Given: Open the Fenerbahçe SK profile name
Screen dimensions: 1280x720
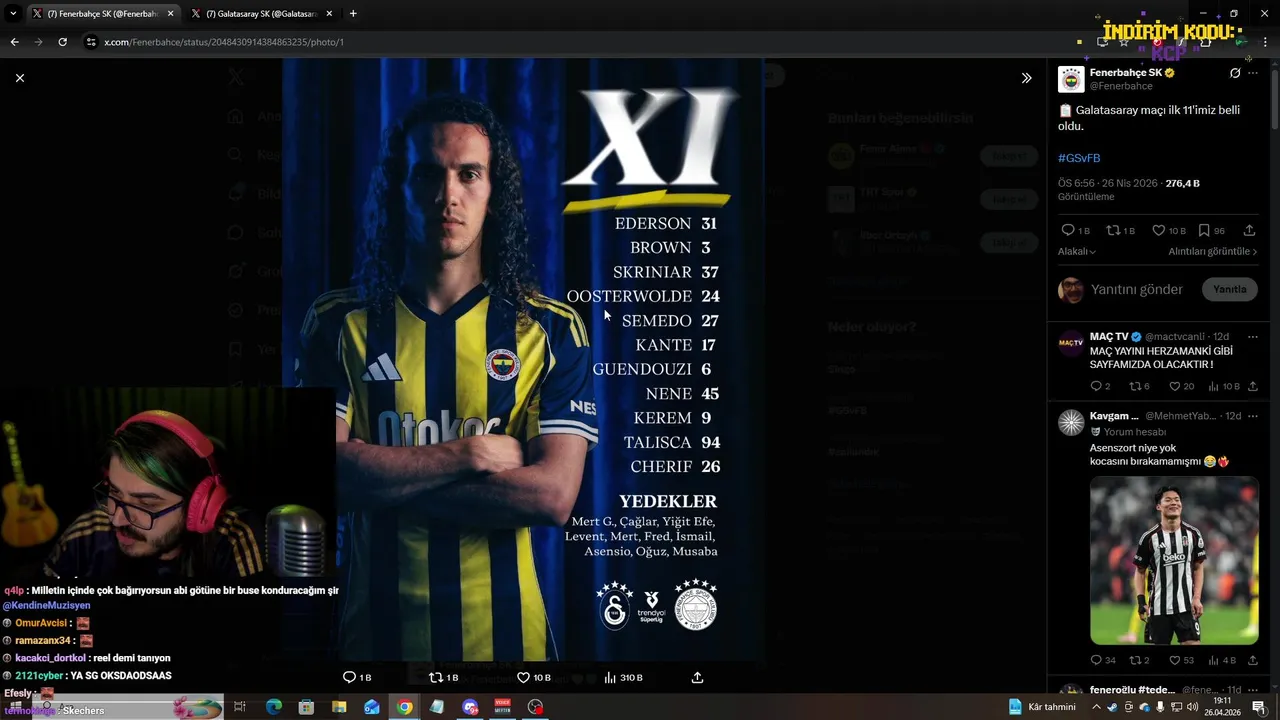Looking at the screenshot, I should pyautogui.click(x=1125, y=73).
